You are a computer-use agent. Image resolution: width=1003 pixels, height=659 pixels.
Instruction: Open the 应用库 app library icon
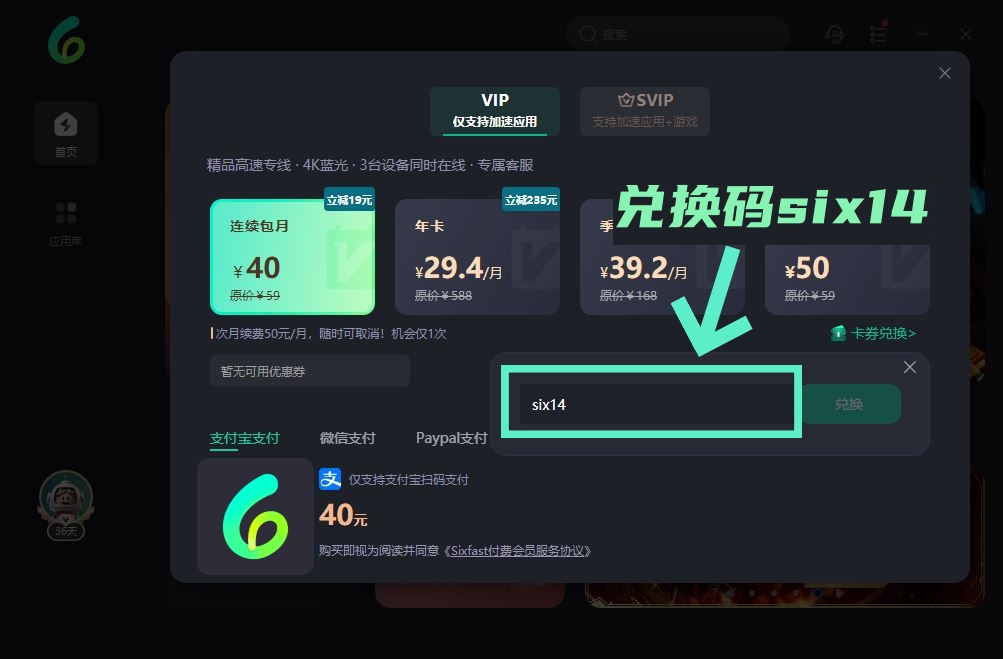(66, 223)
